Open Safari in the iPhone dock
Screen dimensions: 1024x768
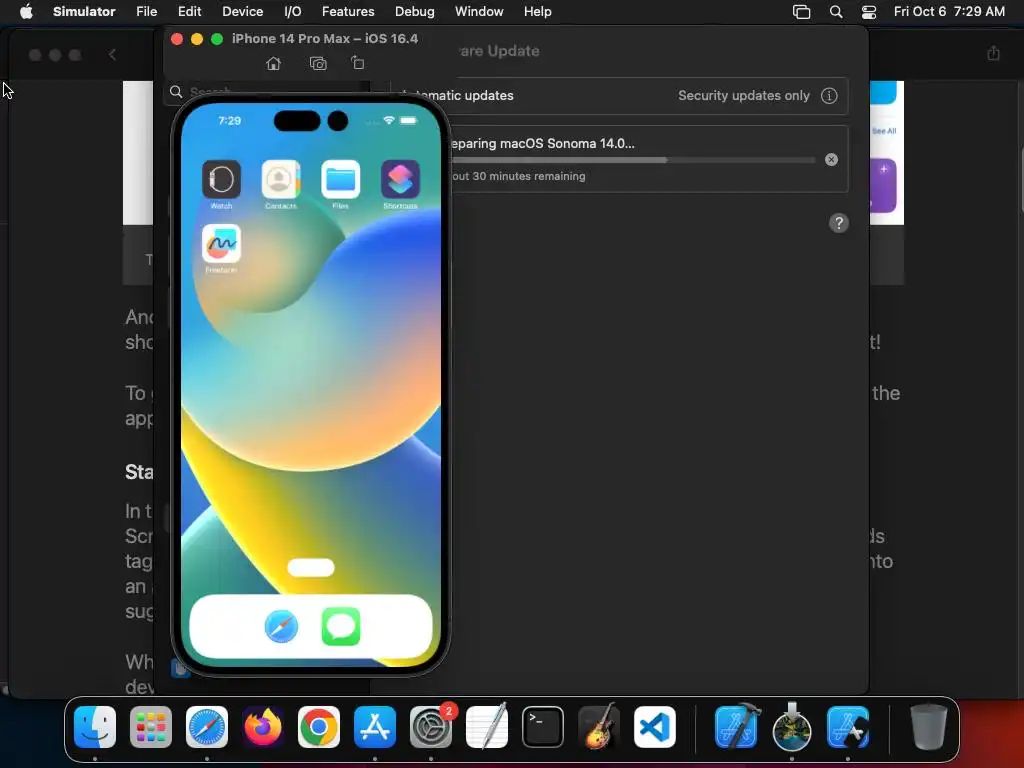tap(281, 626)
